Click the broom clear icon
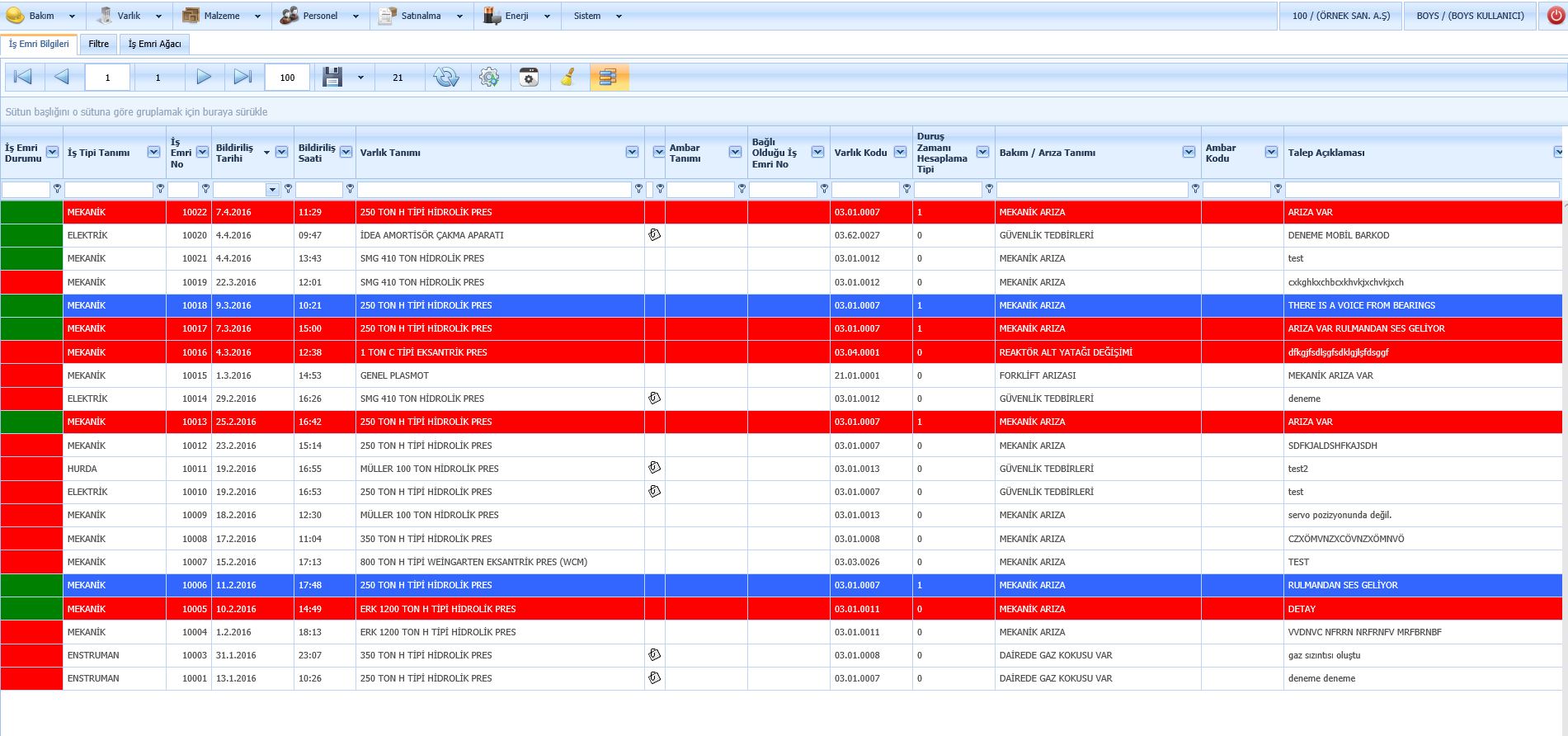The height and width of the screenshot is (736, 1568). (567, 77)
